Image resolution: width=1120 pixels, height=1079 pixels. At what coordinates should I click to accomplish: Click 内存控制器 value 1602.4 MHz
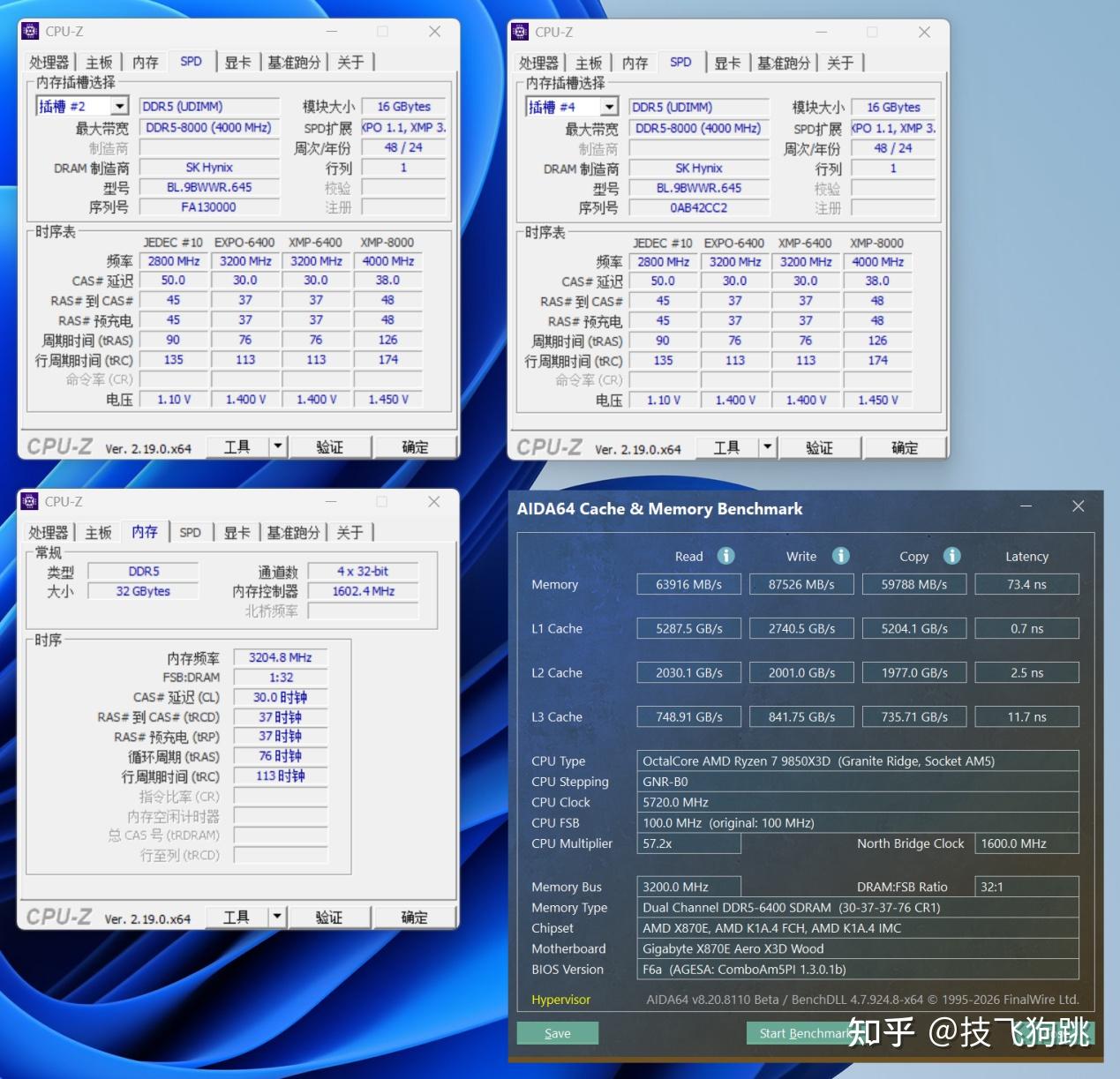tap(363, 591)
